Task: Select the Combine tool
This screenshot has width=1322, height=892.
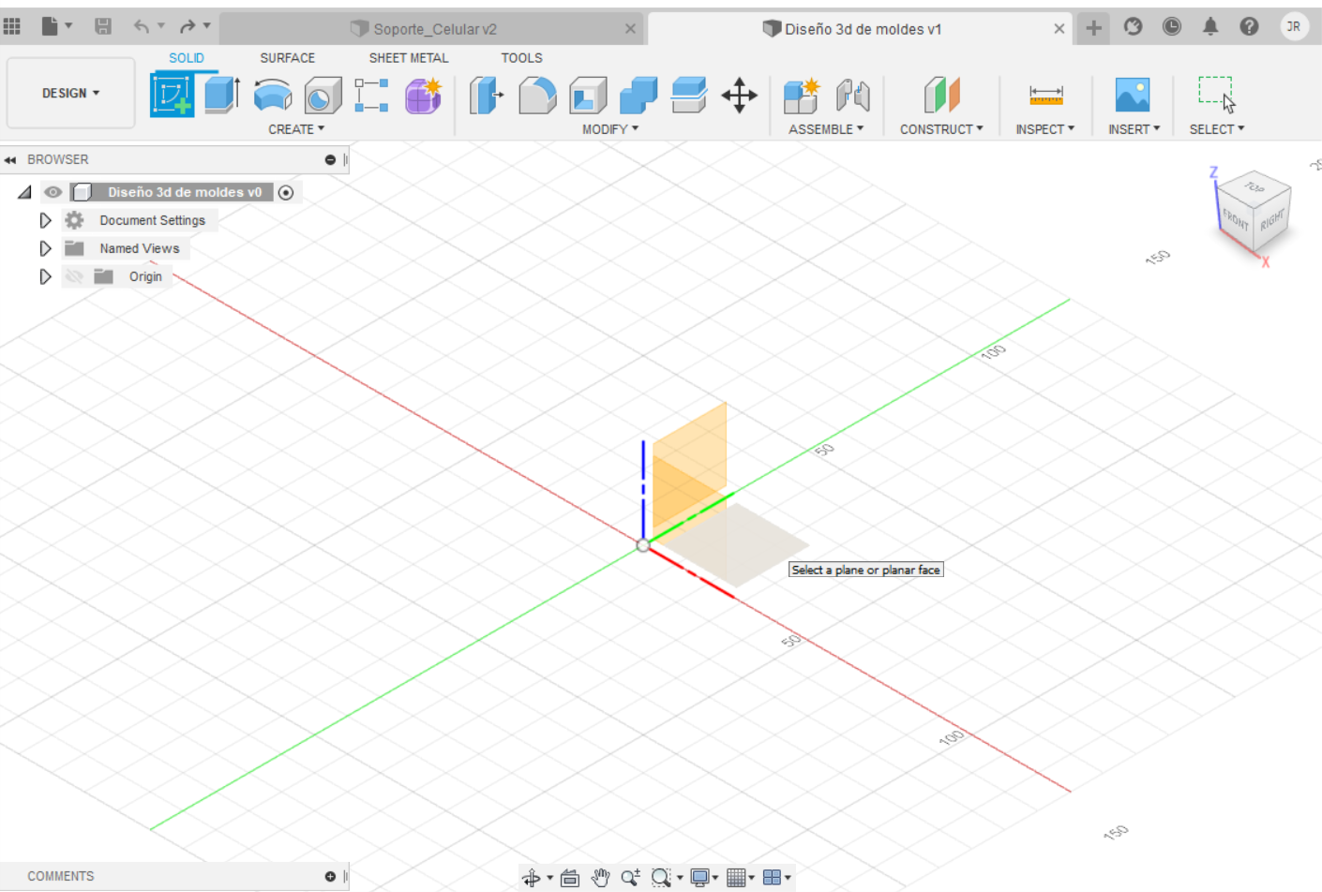Action: coord(638,96)
